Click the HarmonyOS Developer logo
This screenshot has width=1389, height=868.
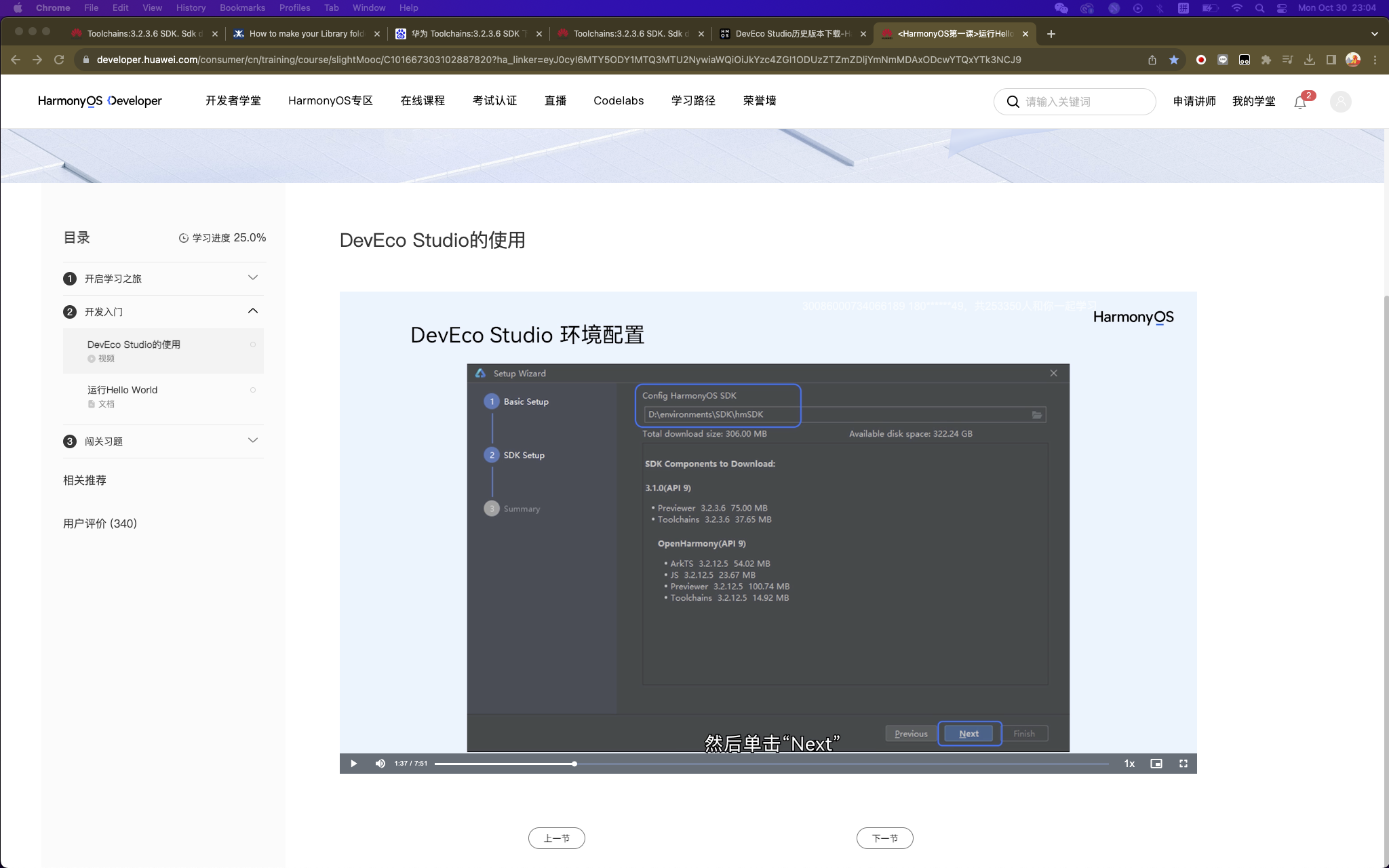pos(100,101)
